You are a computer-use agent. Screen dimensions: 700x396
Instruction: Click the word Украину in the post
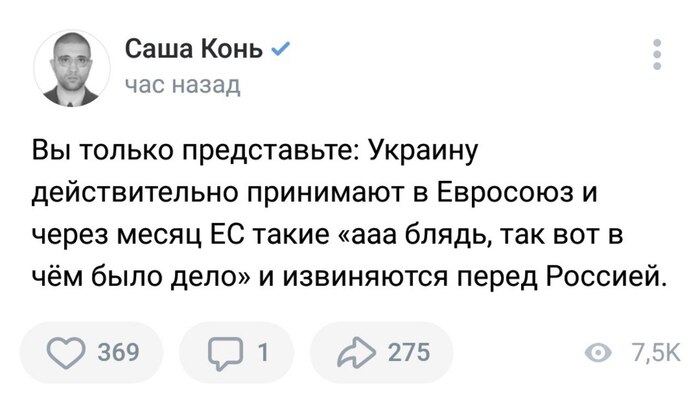point(423,152)
